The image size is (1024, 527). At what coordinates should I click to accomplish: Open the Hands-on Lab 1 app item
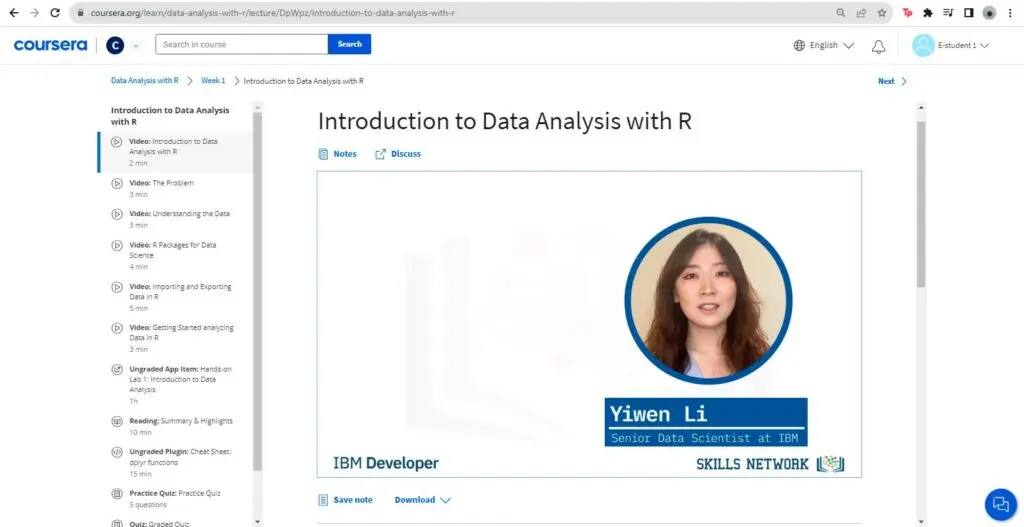(176, 384)
